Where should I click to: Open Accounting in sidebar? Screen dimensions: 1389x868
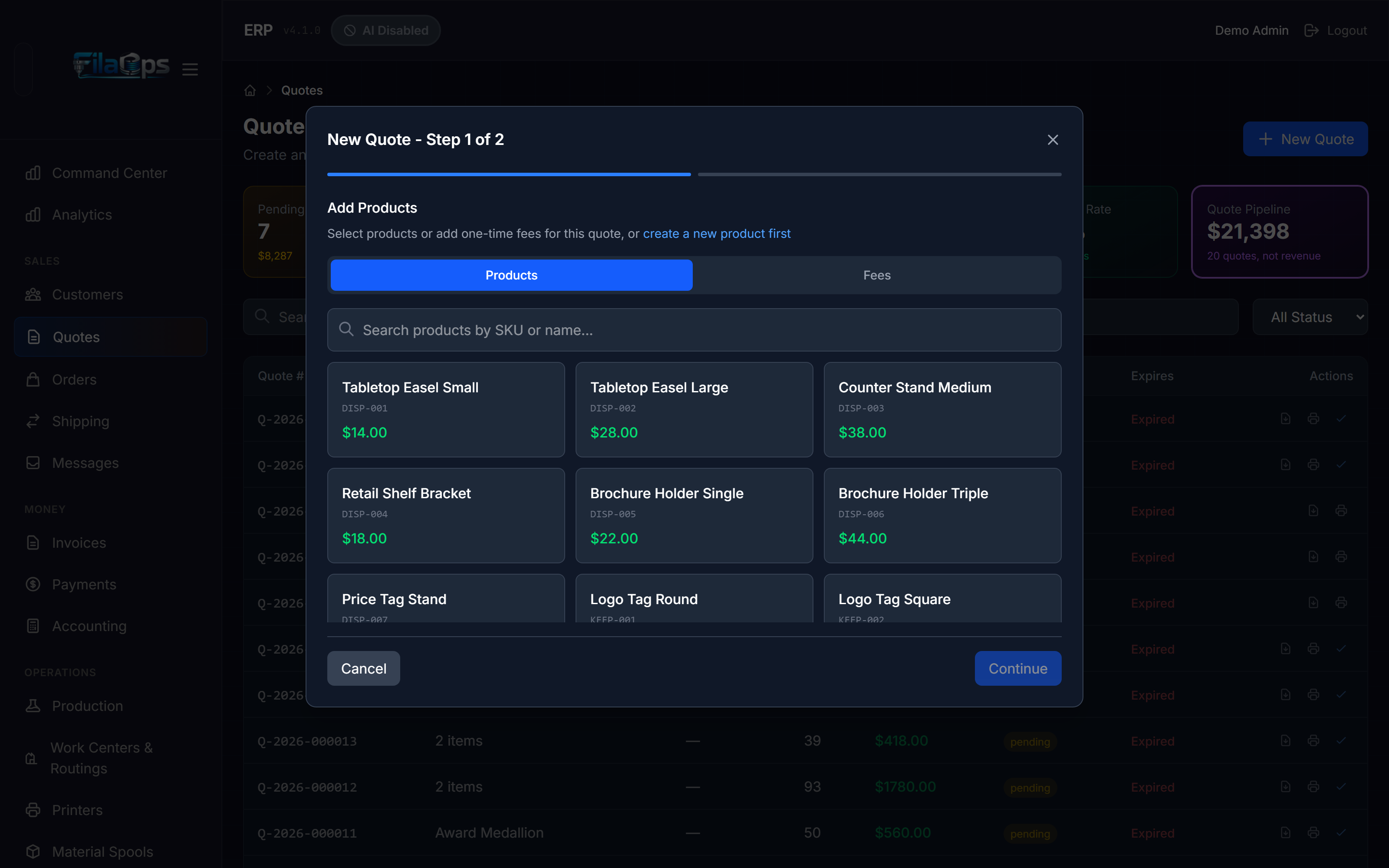tap(110, 626)
